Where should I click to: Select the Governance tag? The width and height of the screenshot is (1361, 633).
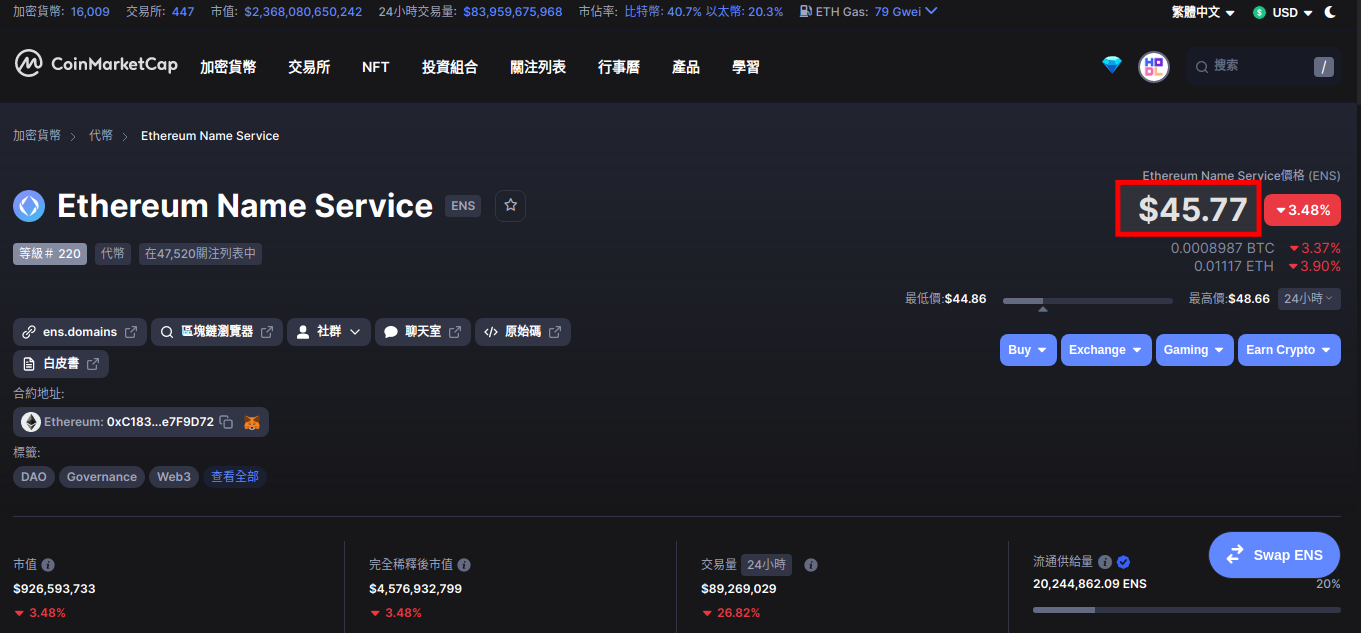(x=102, y=477)
